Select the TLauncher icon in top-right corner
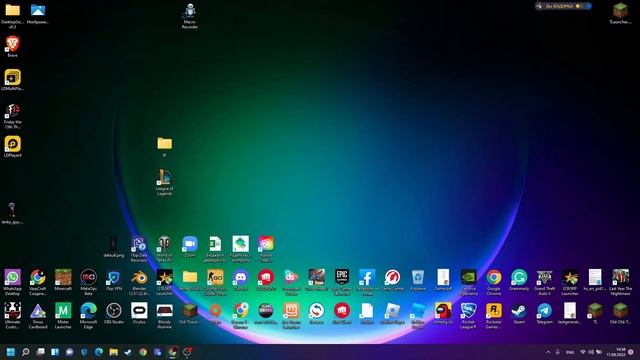This screenshot has width=640, height=360. click(x=620, y=12)
